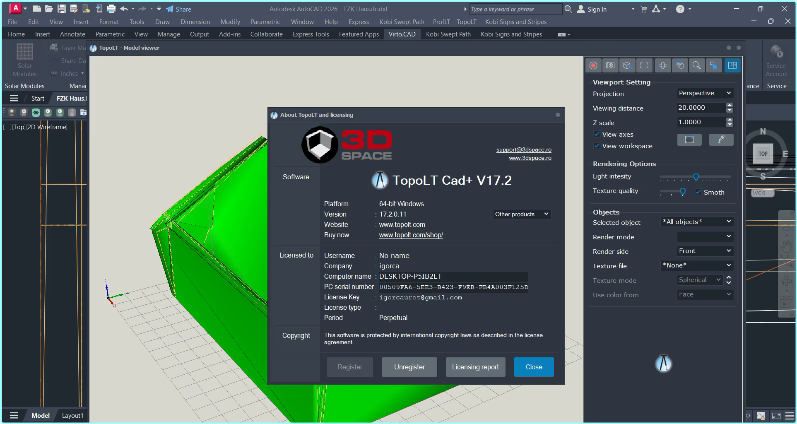Click the support email link in About dialog
797x424 pixels.
524,150
